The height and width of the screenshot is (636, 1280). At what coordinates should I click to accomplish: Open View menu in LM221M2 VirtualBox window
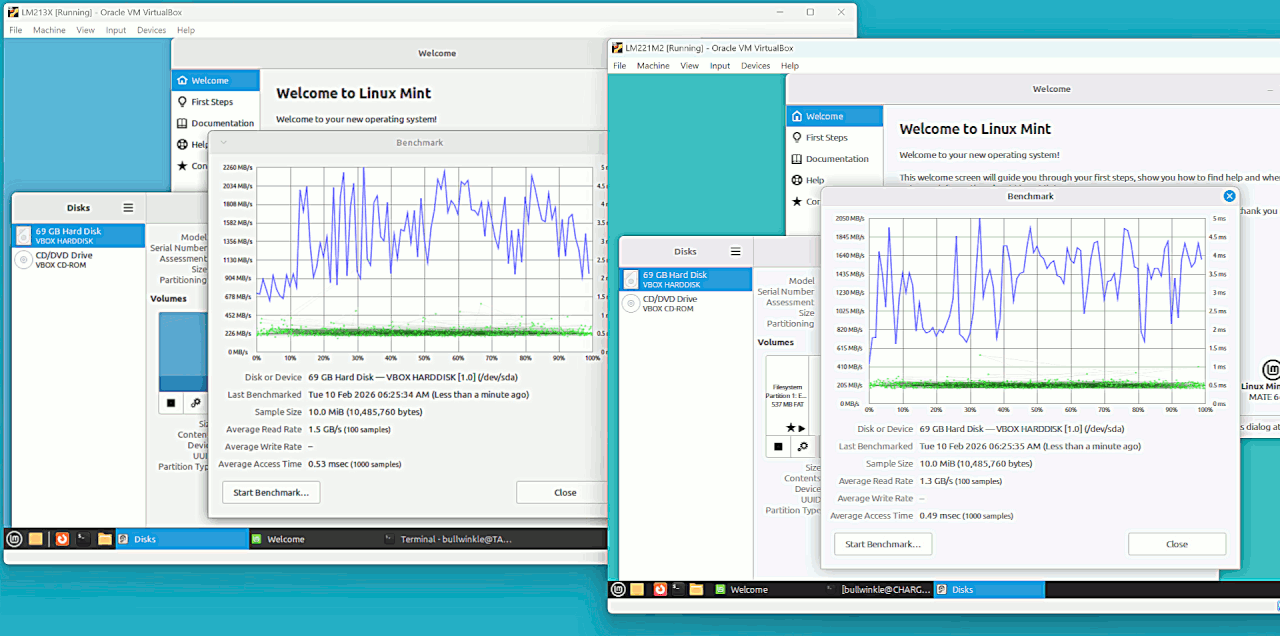[x=689, y=66]
